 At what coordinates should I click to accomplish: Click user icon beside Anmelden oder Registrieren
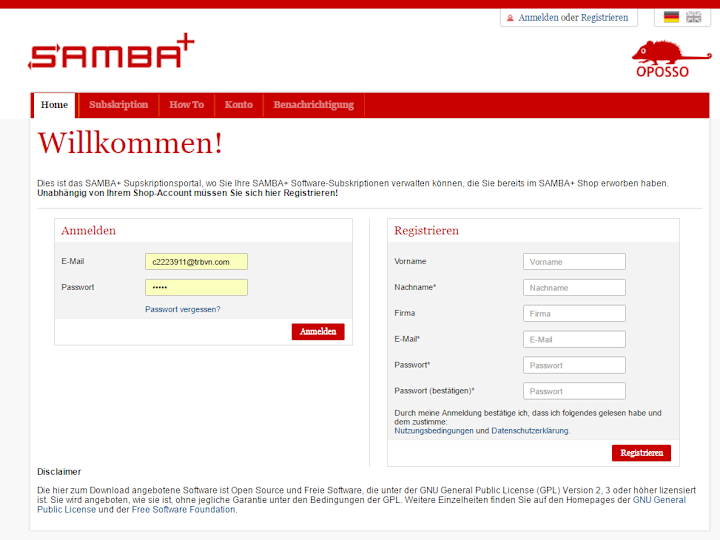point(510,18)
